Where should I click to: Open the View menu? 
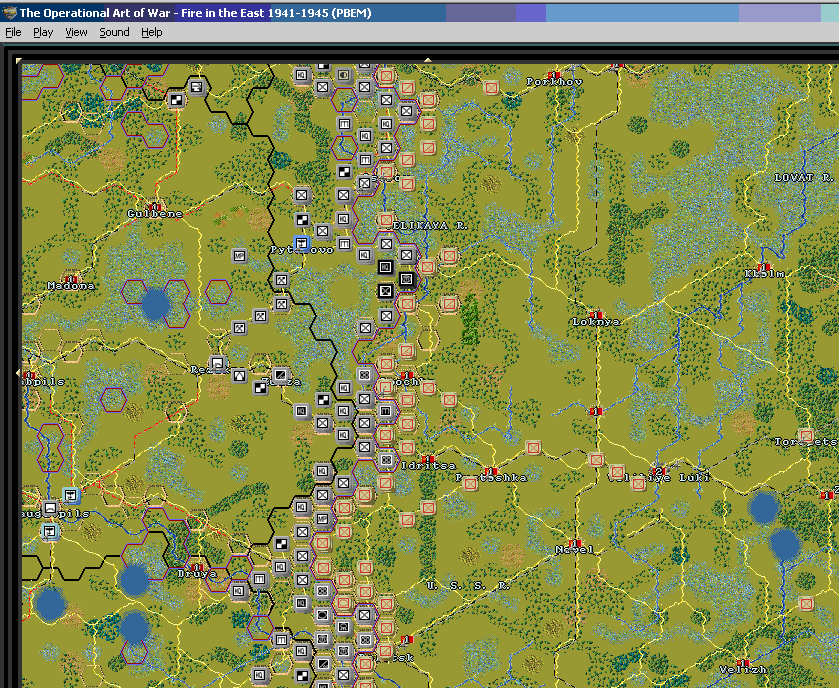coord(76,32)
